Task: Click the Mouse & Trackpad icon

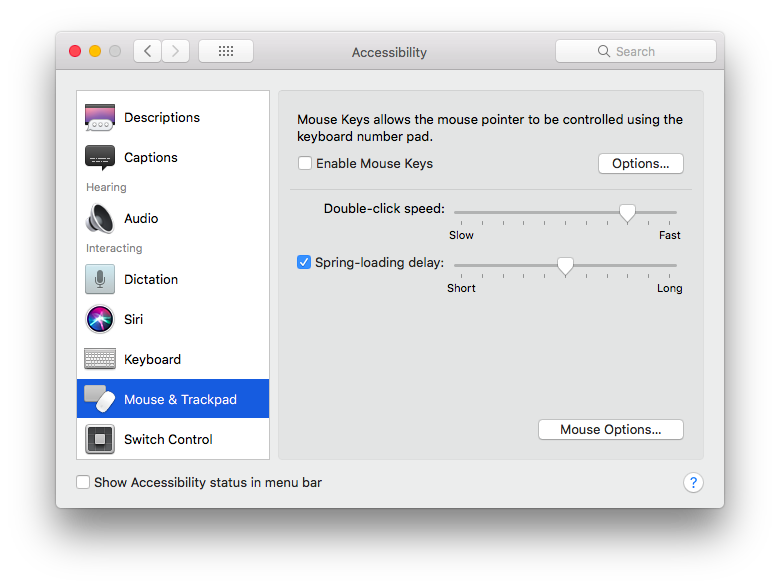Action: 100,398
